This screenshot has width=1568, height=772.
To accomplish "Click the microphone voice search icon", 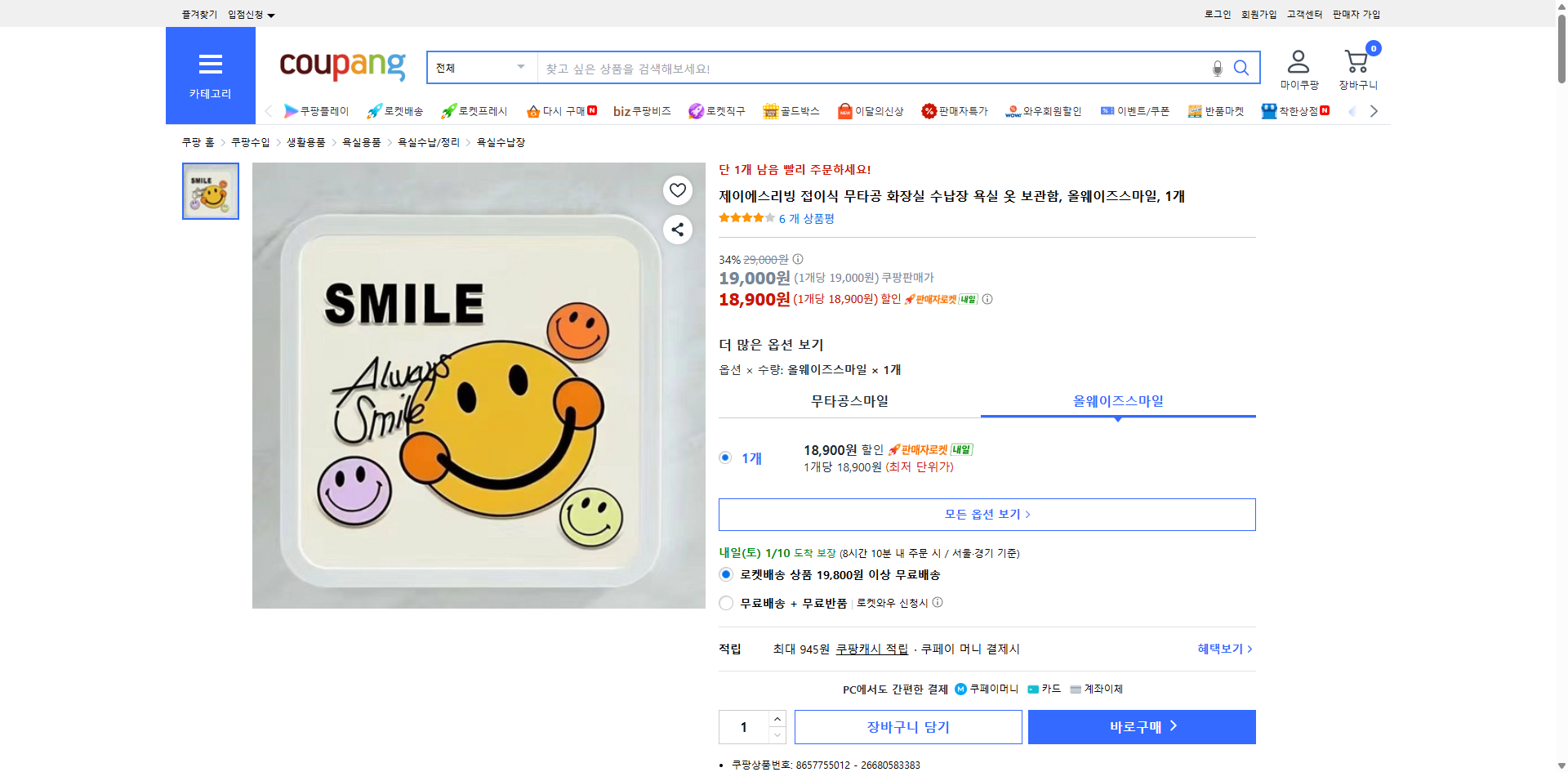I will tap(1216, 68).
